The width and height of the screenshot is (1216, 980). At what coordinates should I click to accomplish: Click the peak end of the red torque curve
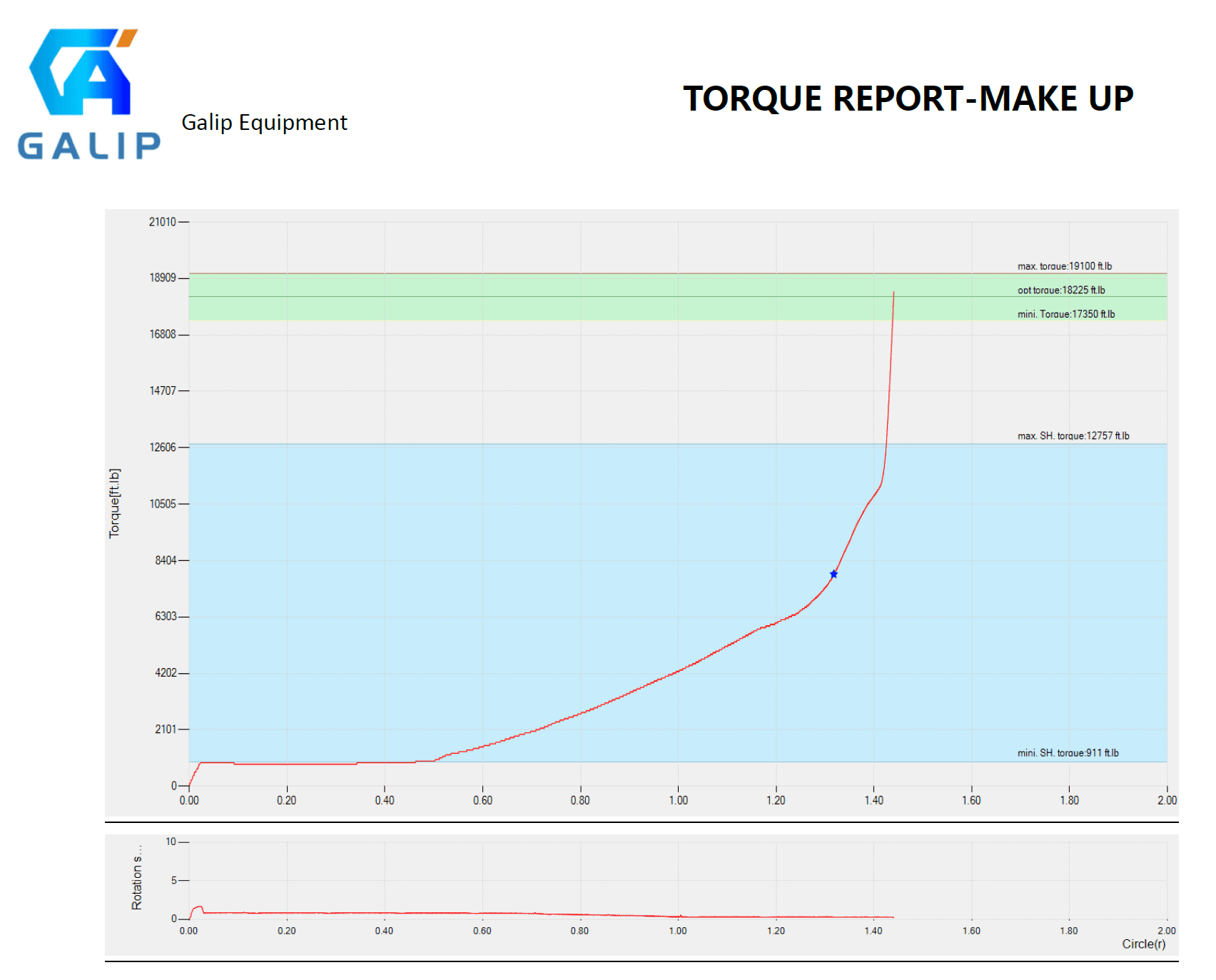(x=893, y=293)
